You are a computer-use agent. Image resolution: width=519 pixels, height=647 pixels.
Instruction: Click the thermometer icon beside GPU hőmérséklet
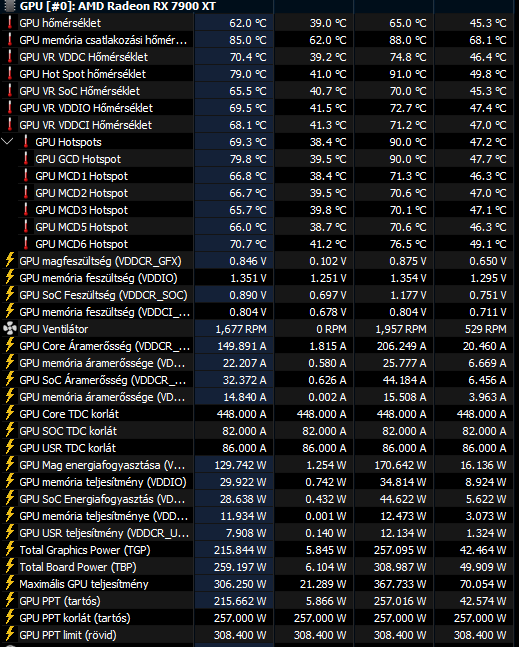pyautogui.click(x=9, y=23)
